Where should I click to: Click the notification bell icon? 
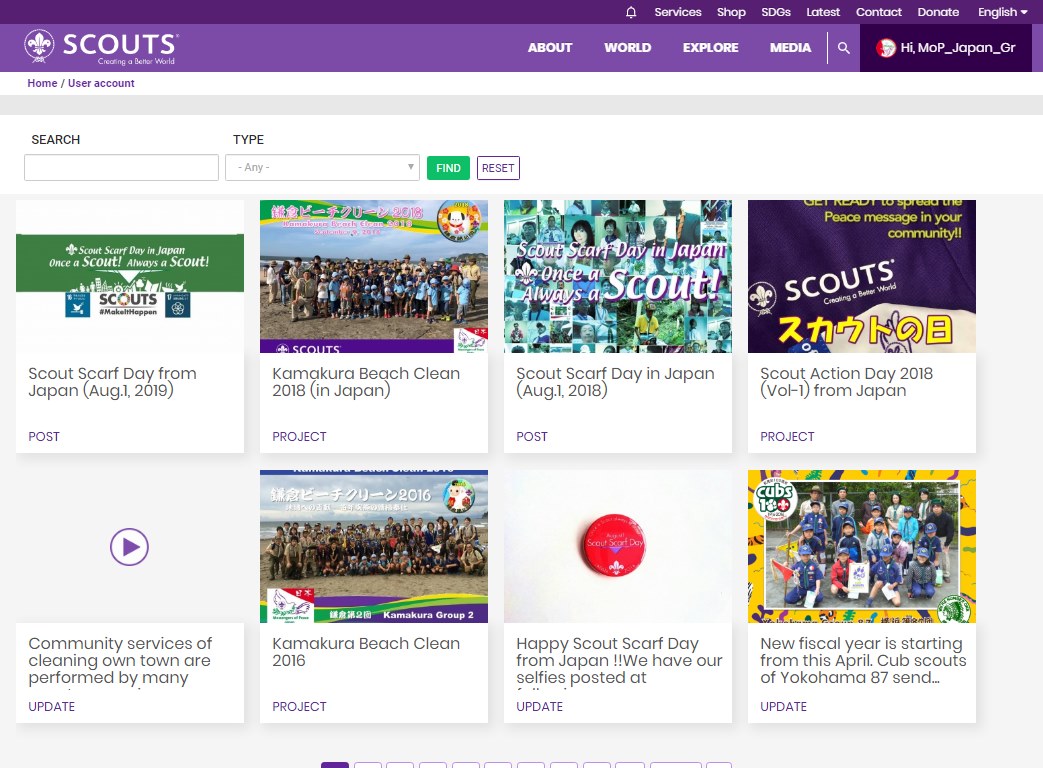click(631, 12)
